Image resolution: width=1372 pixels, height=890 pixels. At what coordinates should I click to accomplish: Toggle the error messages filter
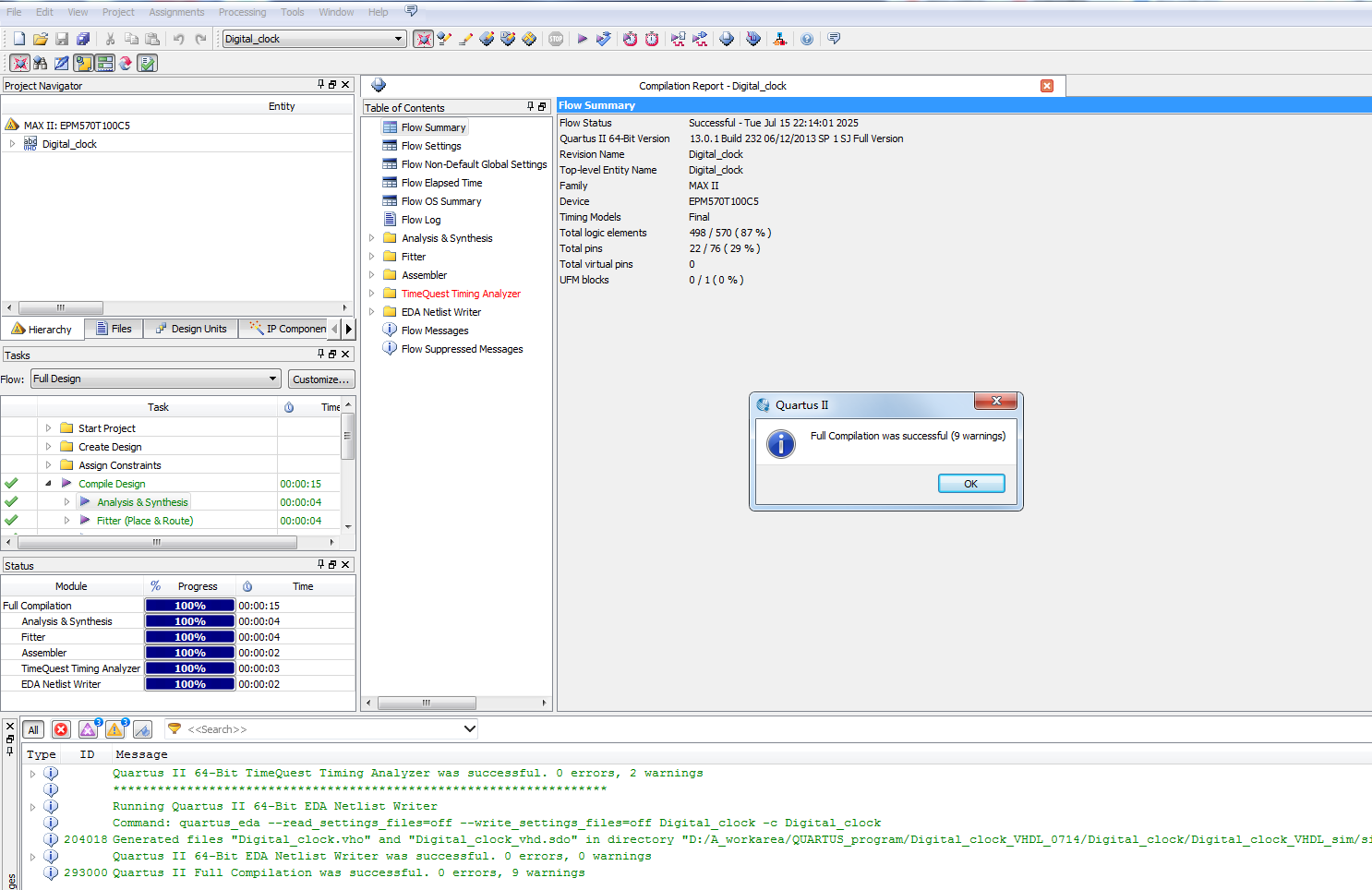(61, 729)
